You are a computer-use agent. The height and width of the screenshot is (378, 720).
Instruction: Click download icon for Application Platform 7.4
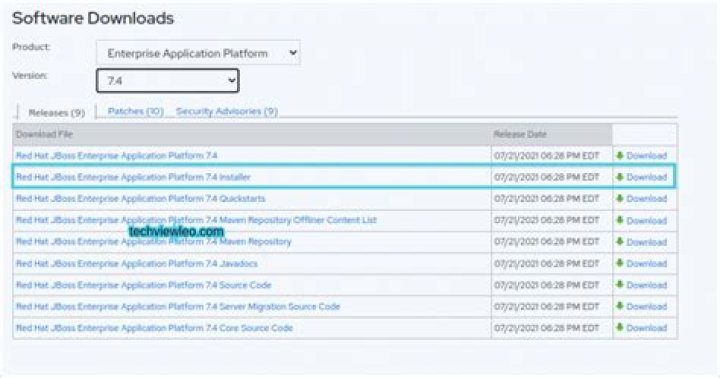click(x=619, y=156)
